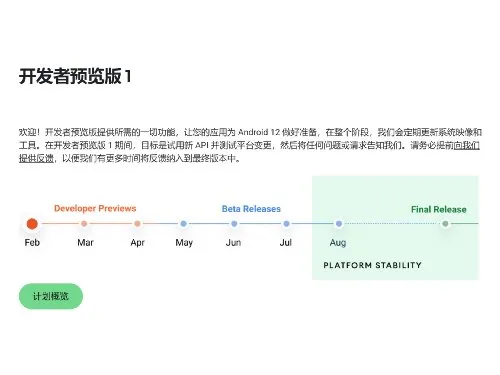Click the Aug month label
The height and width of the screenshot is (375, 500).
(338, 243)
